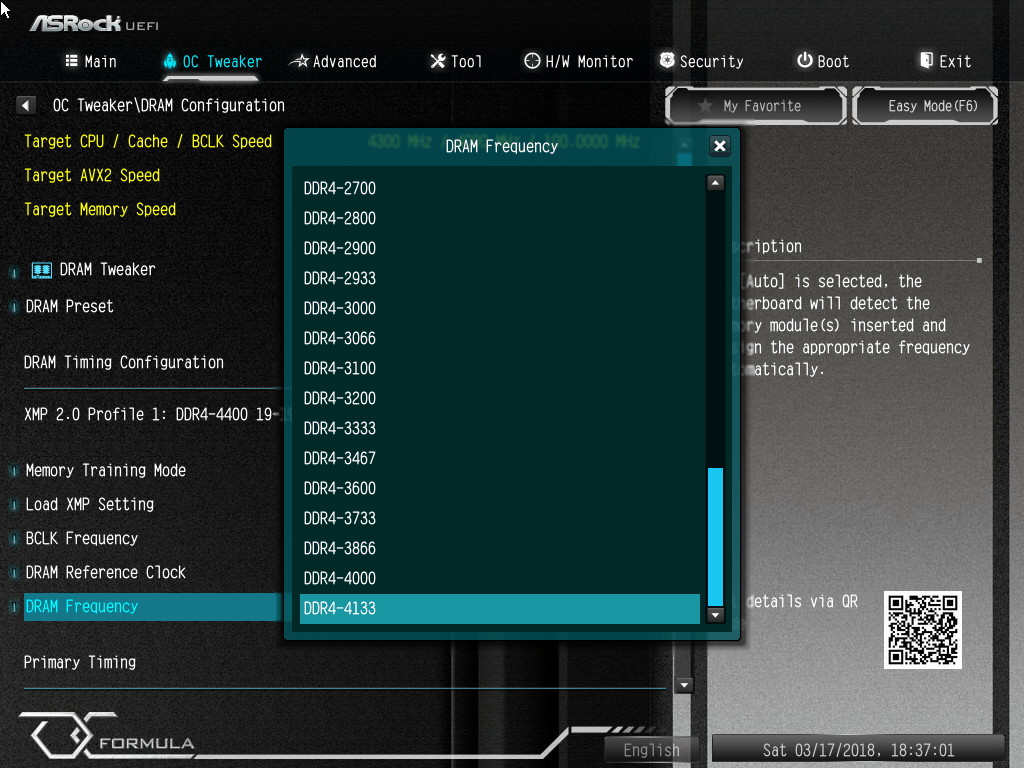1024x768 pixels.
Task: Click the Security shield icon
Action: tap(667, 61)
